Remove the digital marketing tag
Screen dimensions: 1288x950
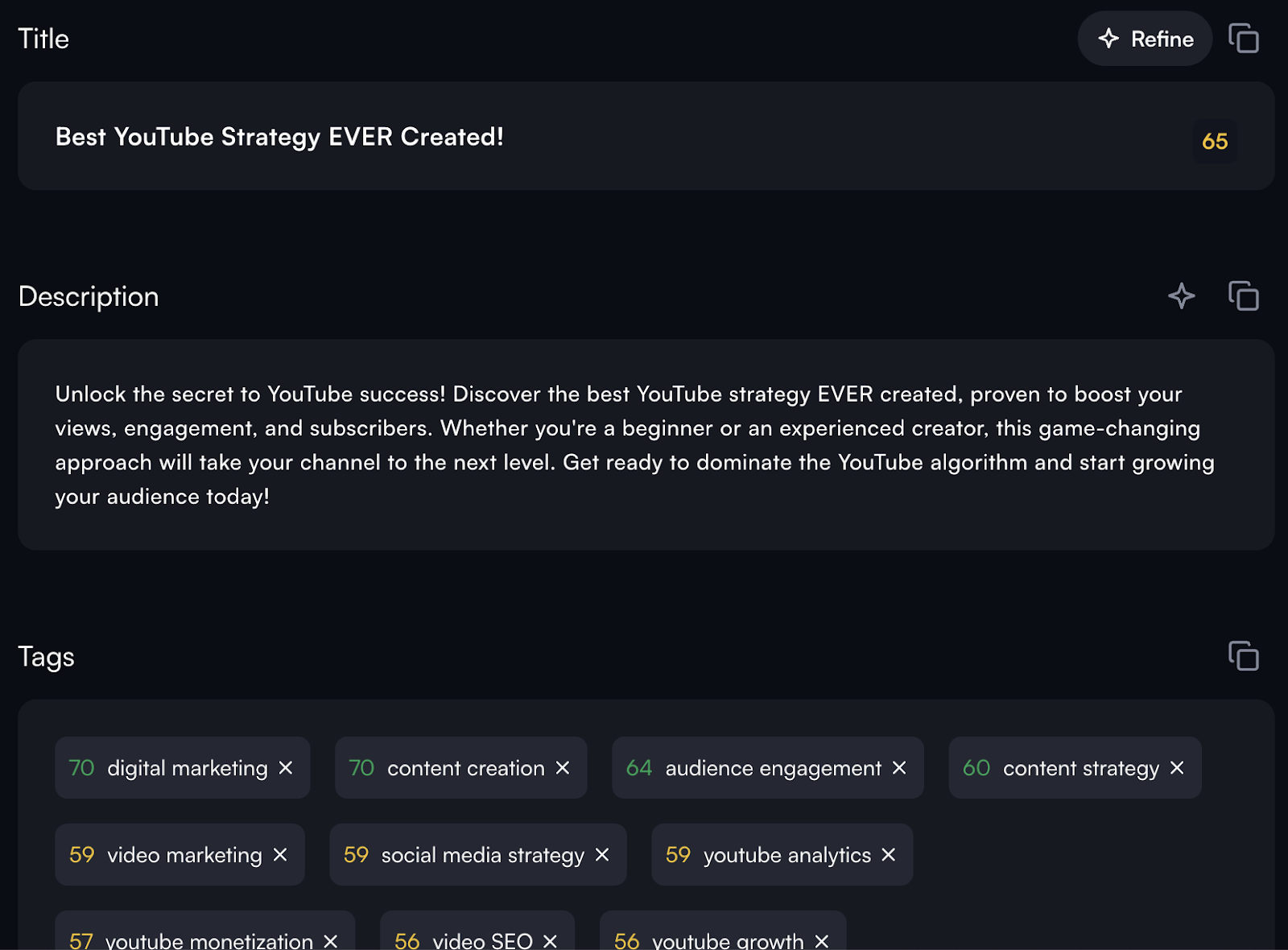tap(286, 768)
